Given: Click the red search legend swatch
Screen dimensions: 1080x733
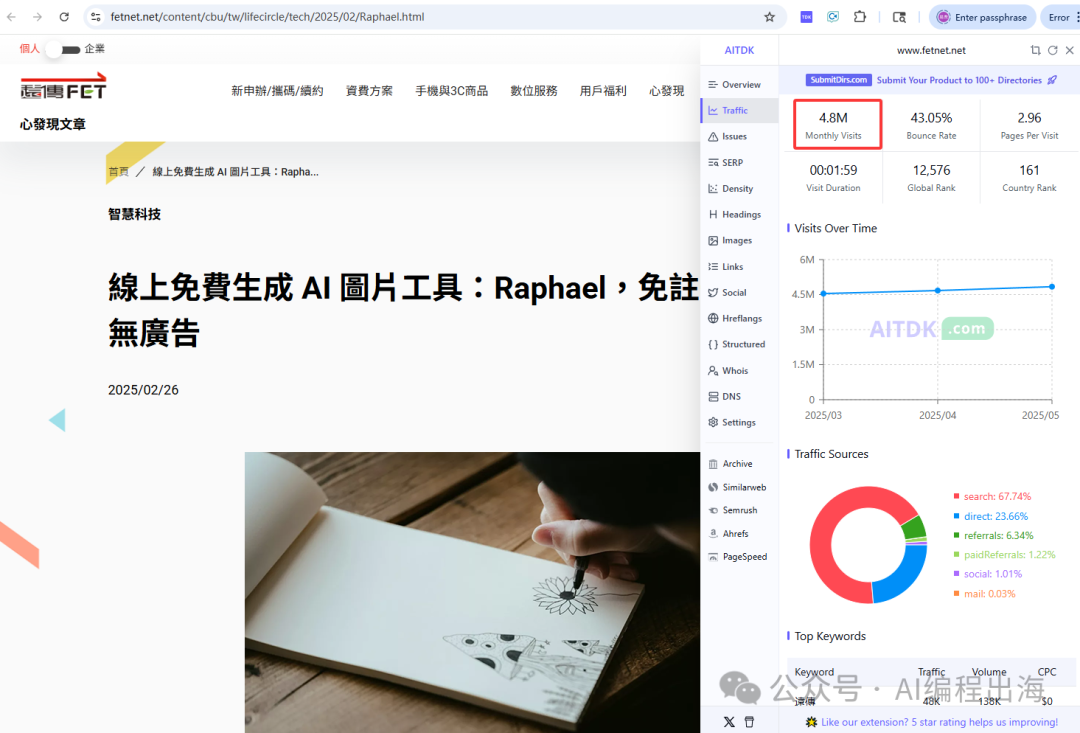Looking at the screenshot, I should [x=957, y=496].
